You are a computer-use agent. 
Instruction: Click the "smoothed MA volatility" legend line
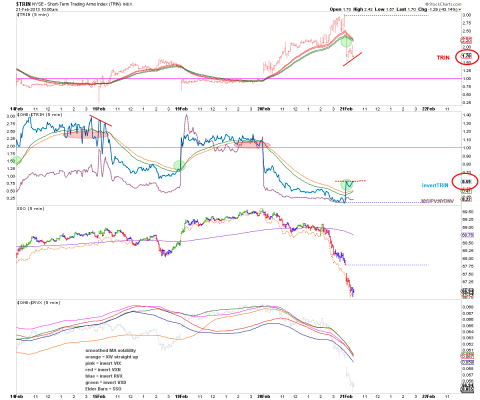point(111,350)
